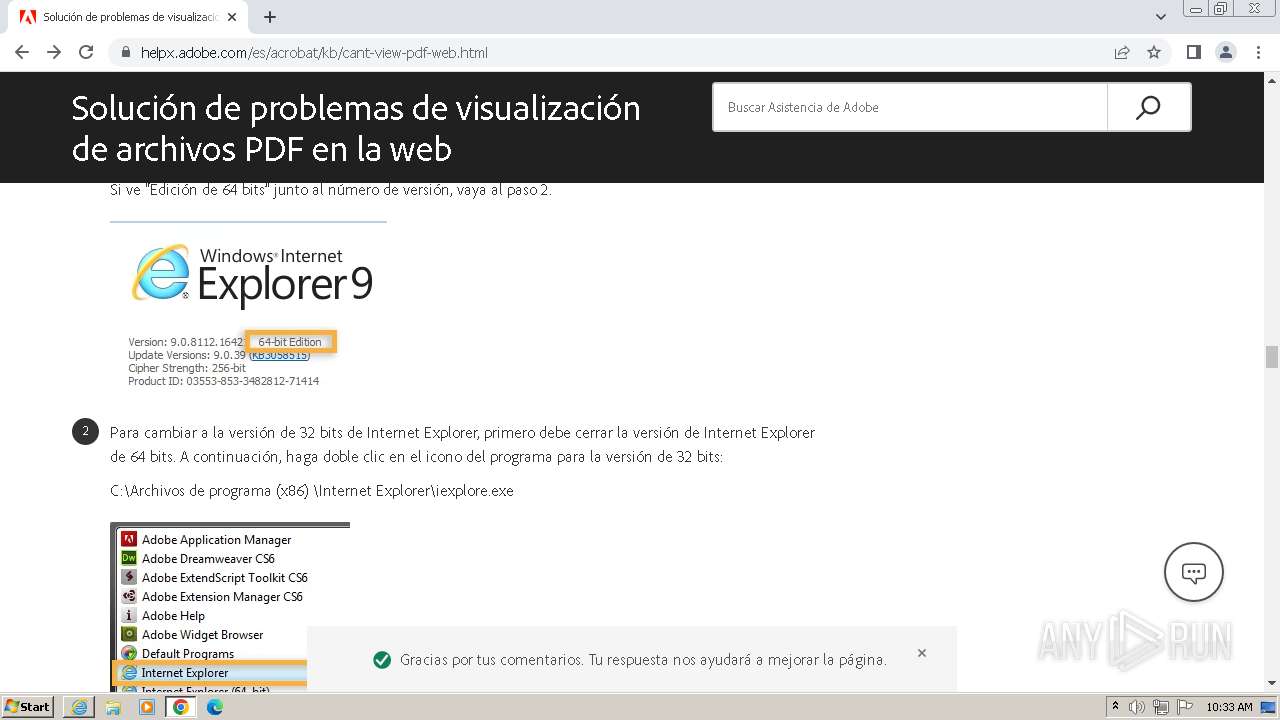This screenshot has height=720, width=1280.
Task: Switch to Chrome in taskbar
Action: coord(181,707)
